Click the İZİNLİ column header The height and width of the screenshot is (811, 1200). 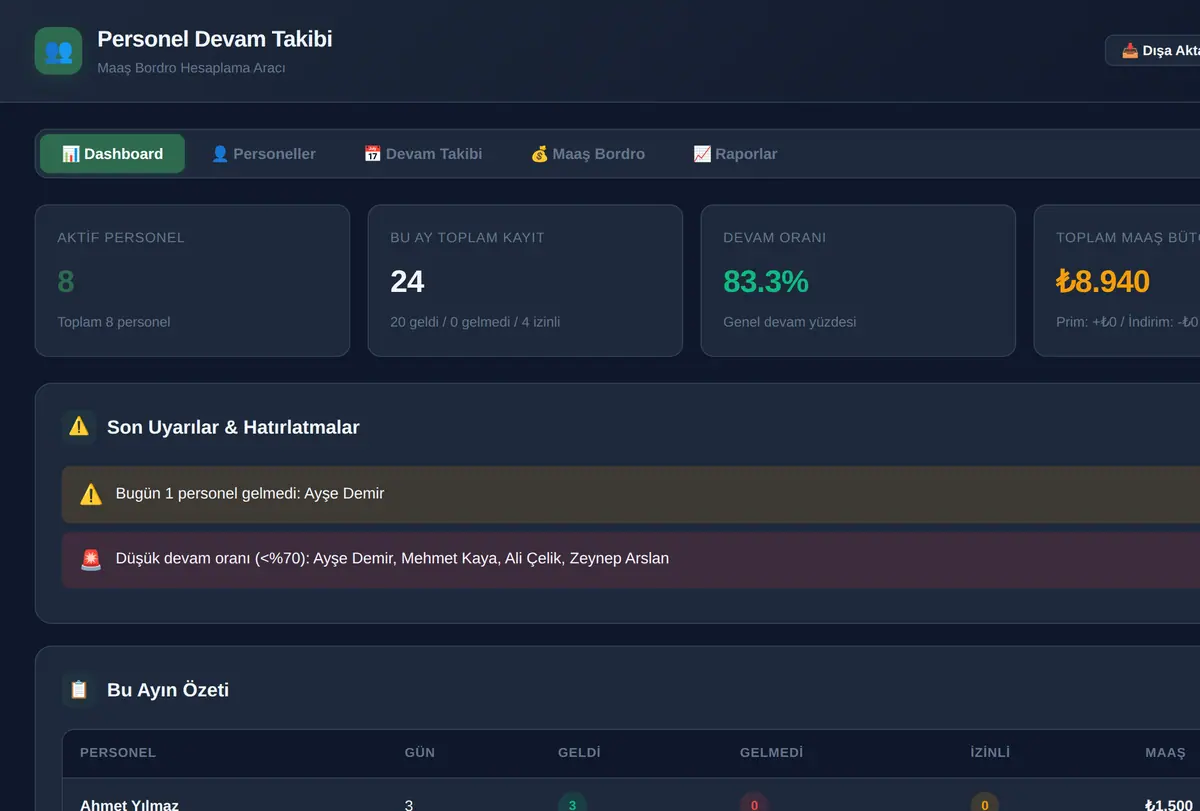click(x=990, y=753)
